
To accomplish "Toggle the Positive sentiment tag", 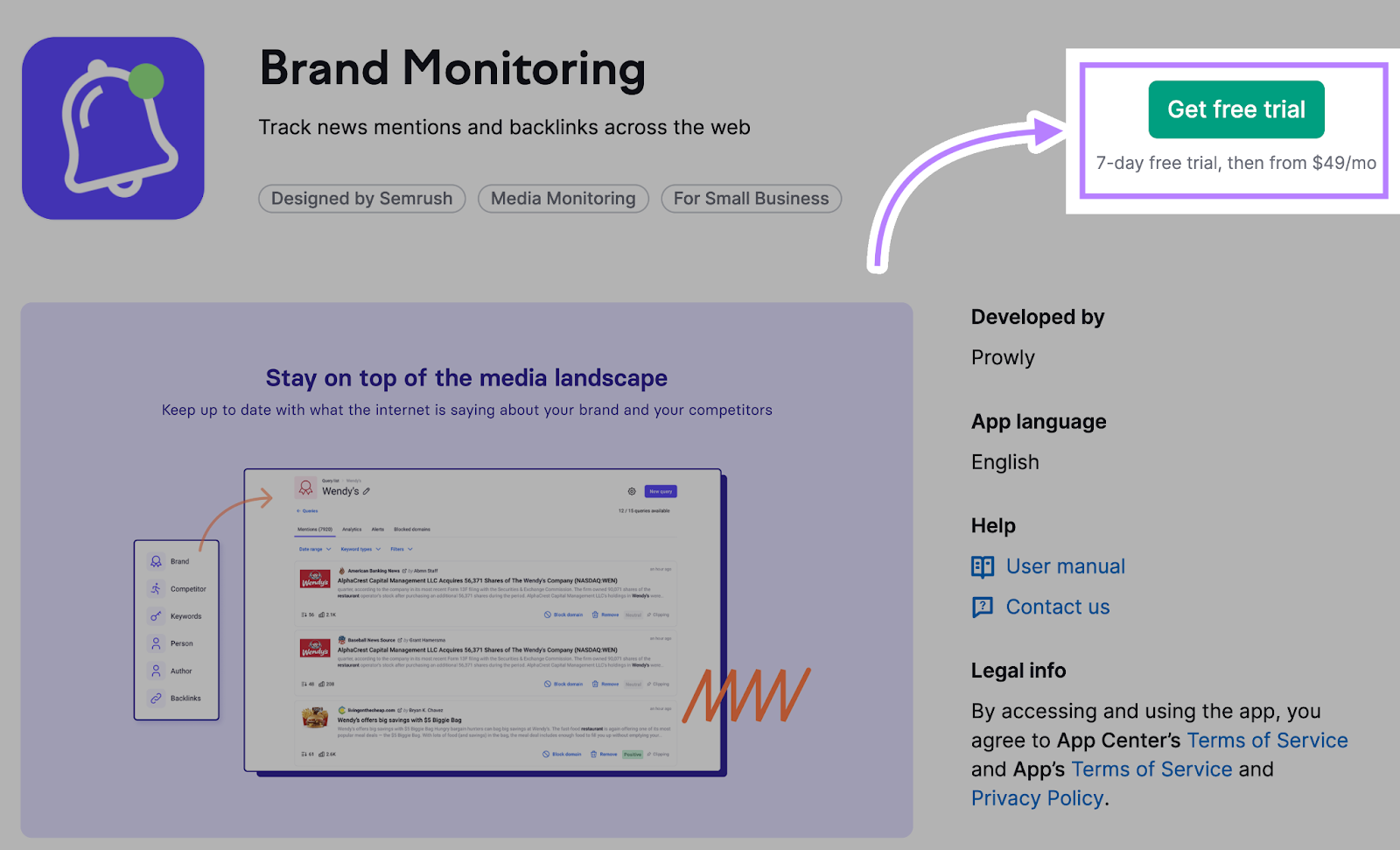I will coord(632,754).
